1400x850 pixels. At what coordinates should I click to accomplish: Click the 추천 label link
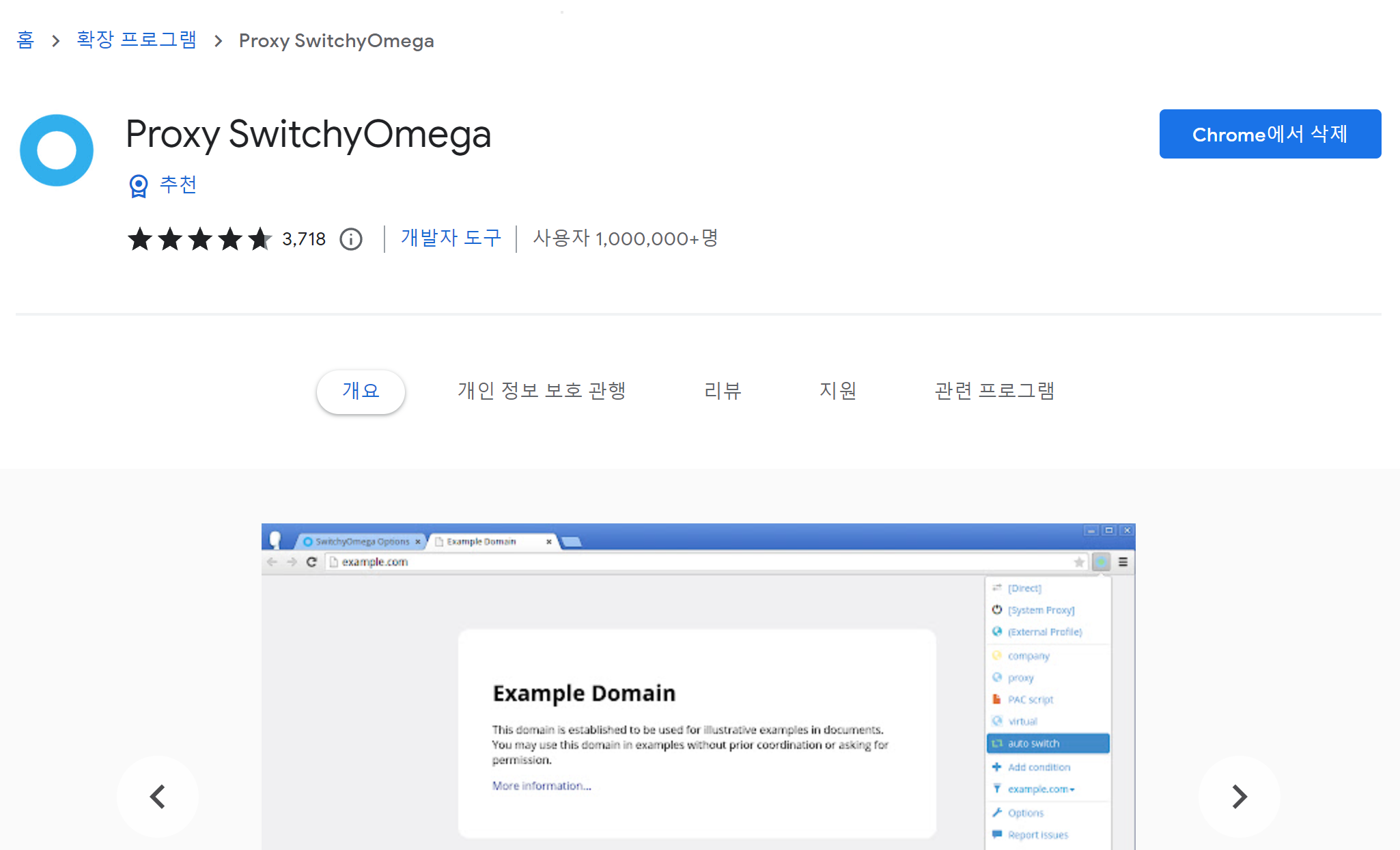point(178,184)
